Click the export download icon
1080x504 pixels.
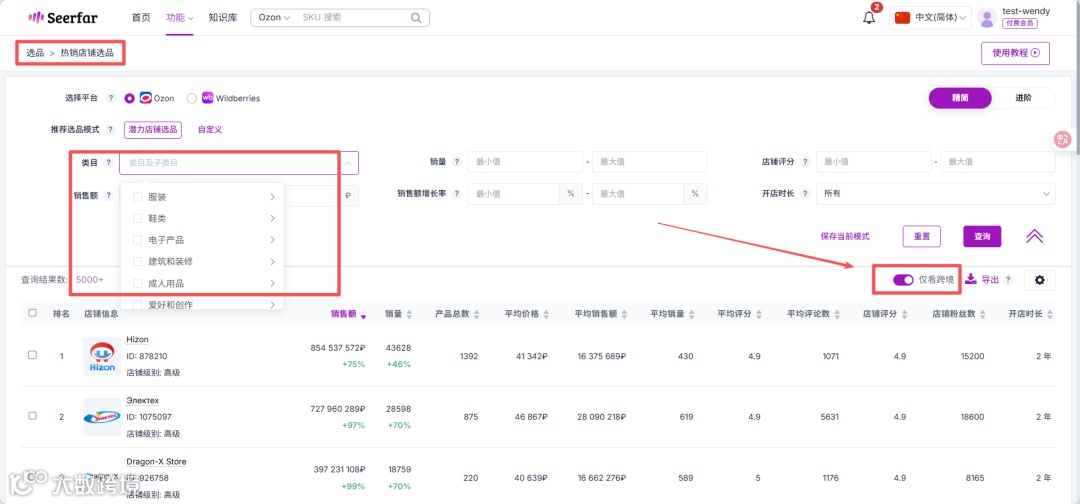coord(970,279)
